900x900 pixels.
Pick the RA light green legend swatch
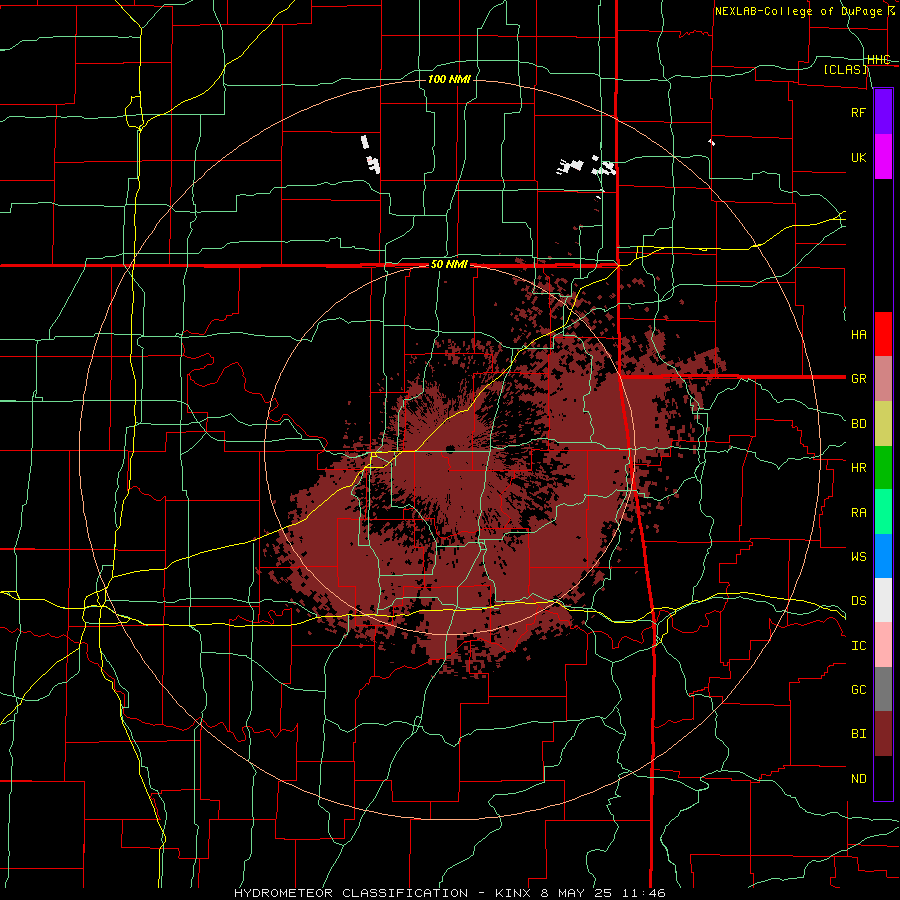click(x=883, y=512)
